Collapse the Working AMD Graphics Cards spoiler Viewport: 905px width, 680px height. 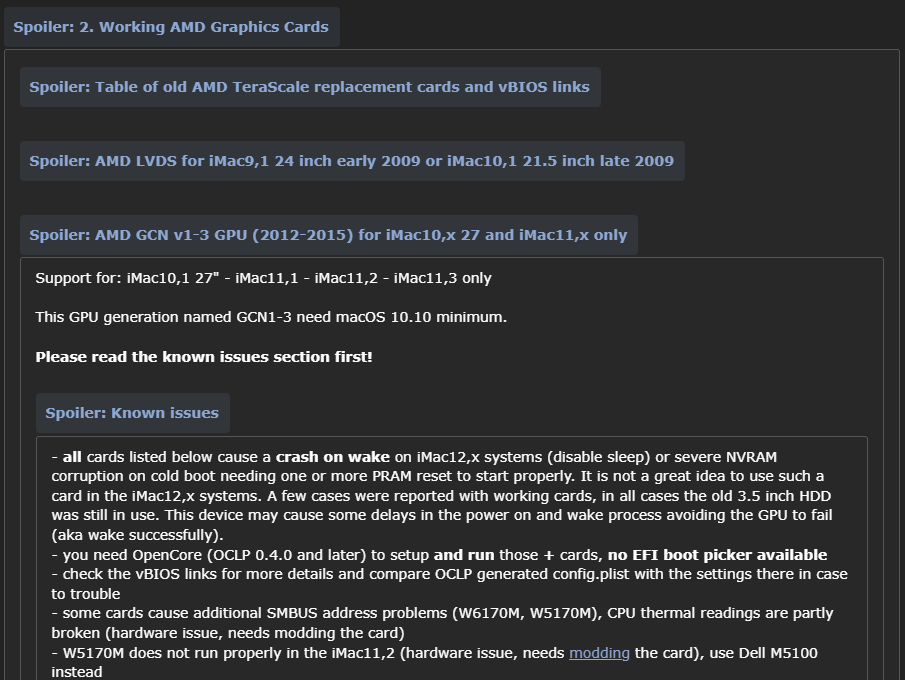(171, 27)
